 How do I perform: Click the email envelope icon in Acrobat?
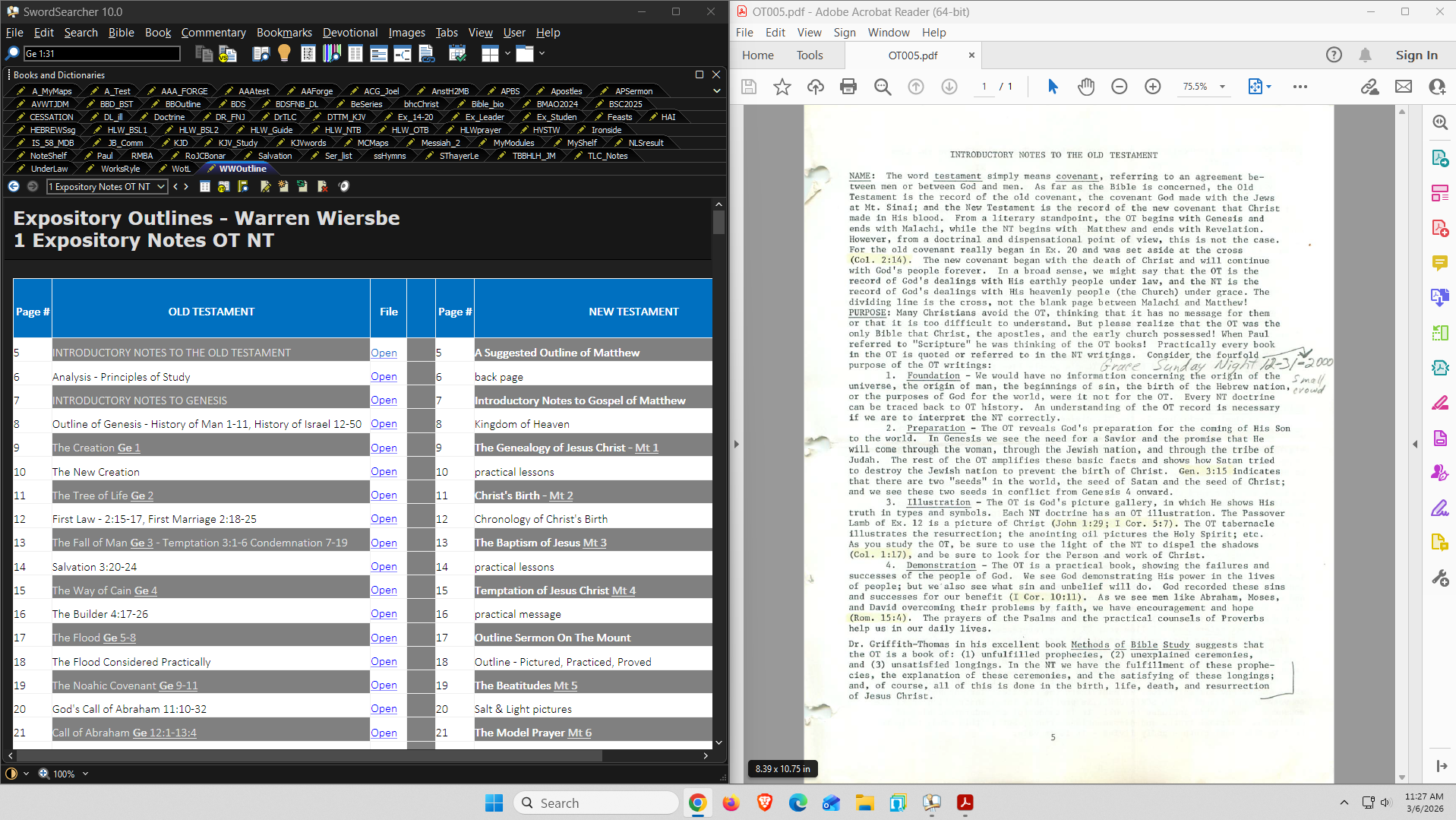(1404, 87)
